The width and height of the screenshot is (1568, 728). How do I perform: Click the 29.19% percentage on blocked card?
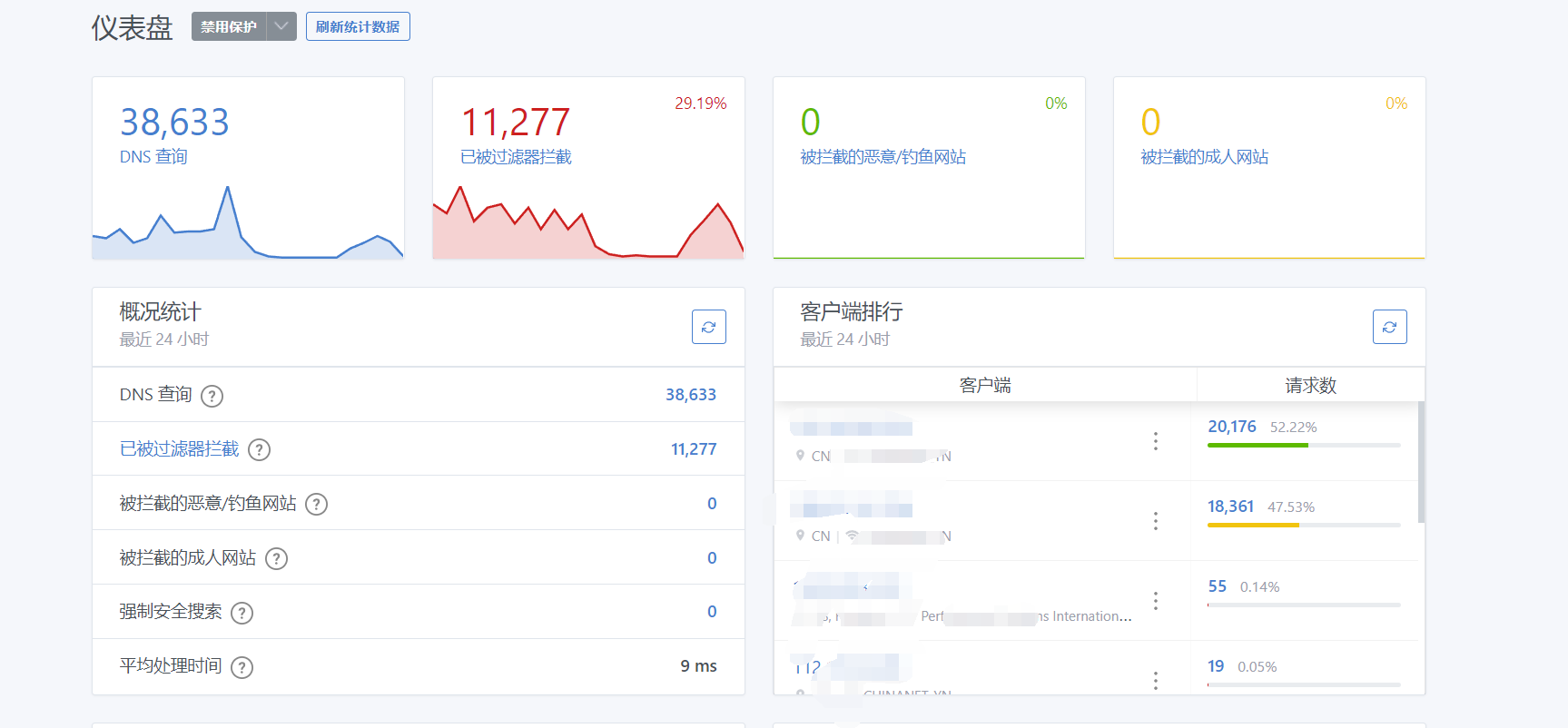coord(700,103)
